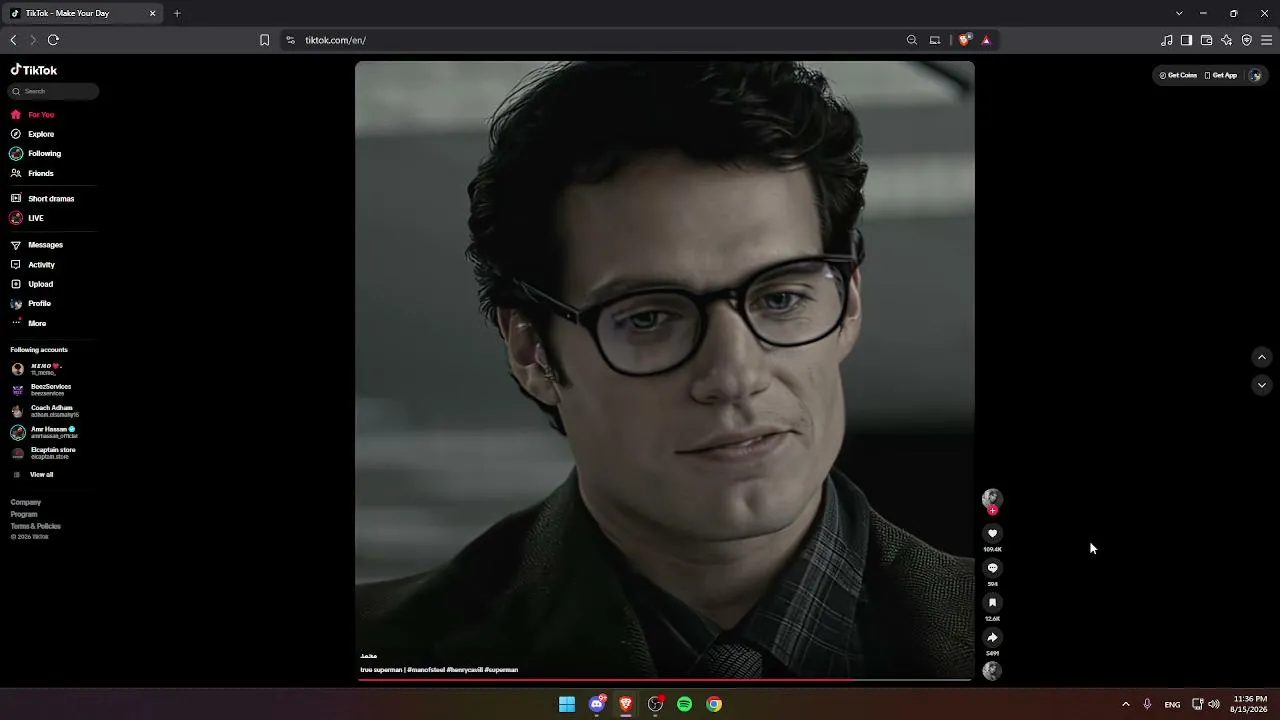Toggle the browser sidebar panel

tap(1186, 40)
